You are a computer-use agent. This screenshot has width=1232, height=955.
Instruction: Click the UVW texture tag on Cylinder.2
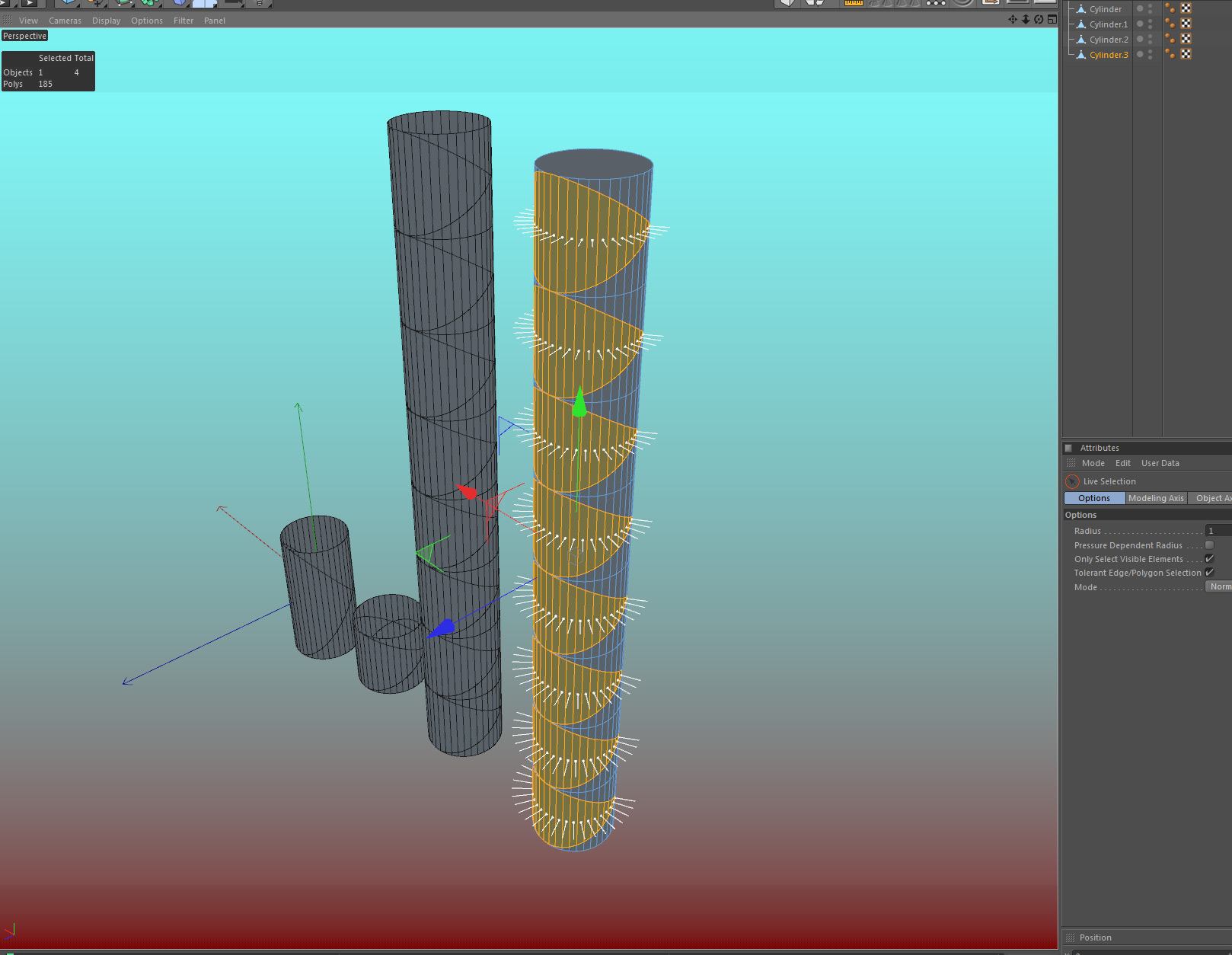[x=1186, y=39]
